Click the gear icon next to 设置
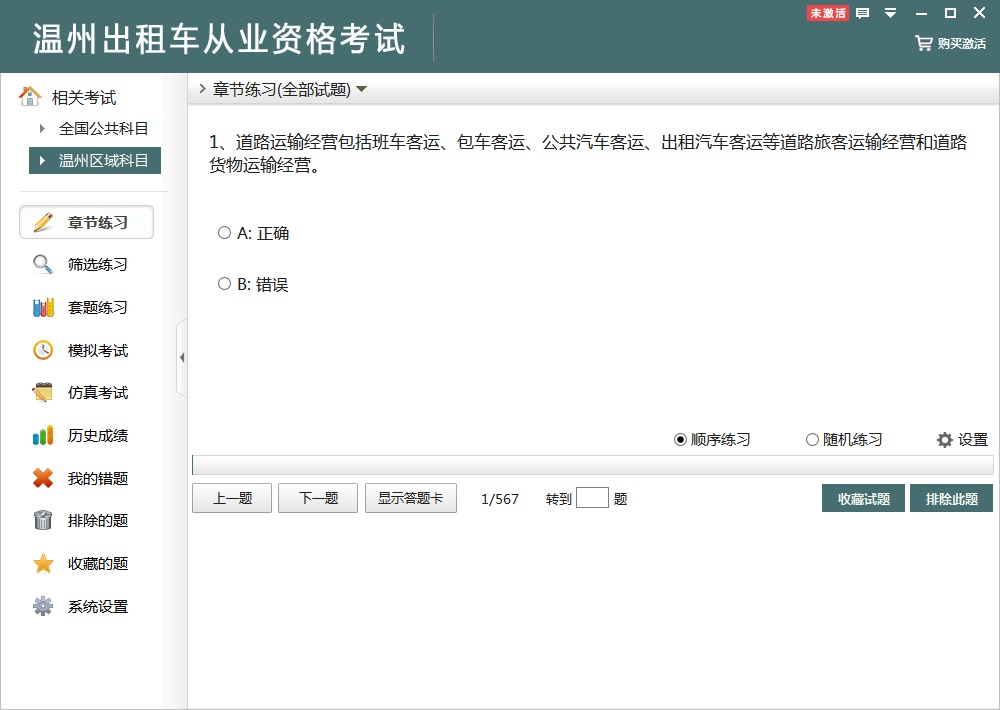This screenshot has height=710, width=1000. 945,440
